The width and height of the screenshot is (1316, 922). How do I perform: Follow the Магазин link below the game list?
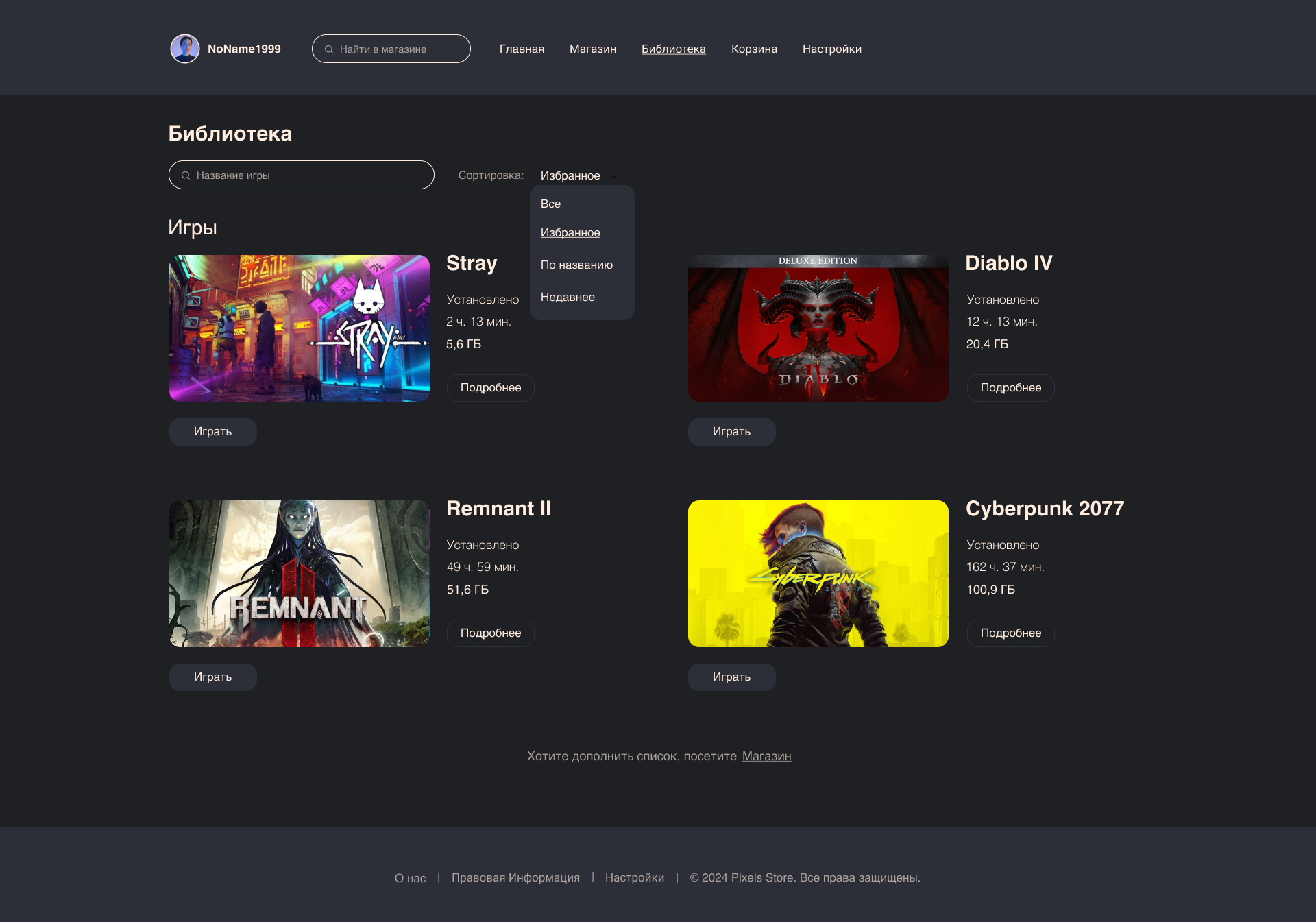pos(766,756)
